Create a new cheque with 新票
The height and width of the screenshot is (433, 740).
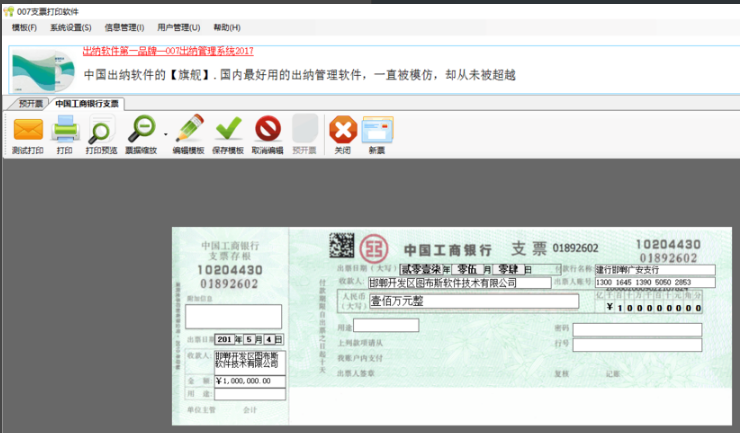(x=378, y=129)
